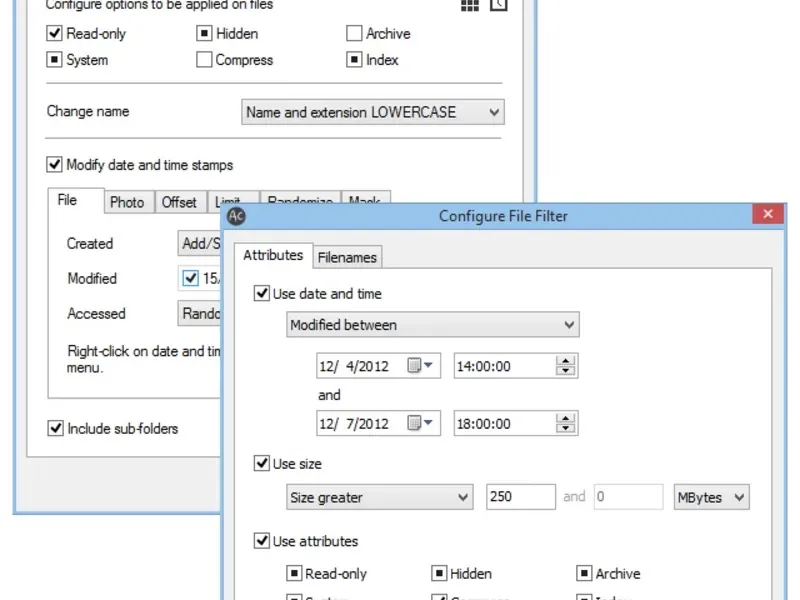
Task: Switch to the Offset tab
Action: (x=179, y=203)
